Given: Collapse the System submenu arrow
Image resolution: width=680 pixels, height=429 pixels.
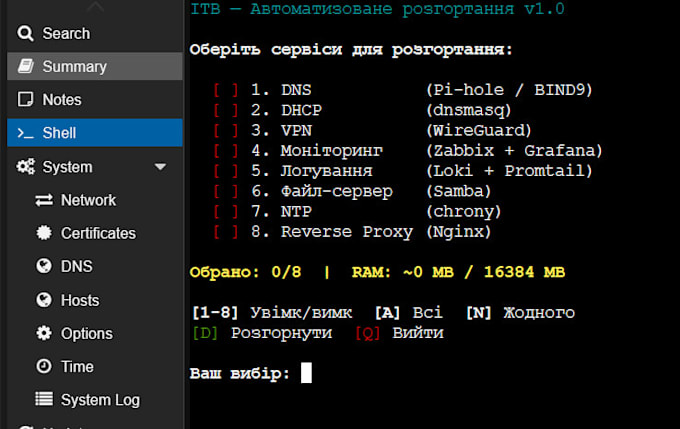Looking at the screenshot, I should point(160,167).
